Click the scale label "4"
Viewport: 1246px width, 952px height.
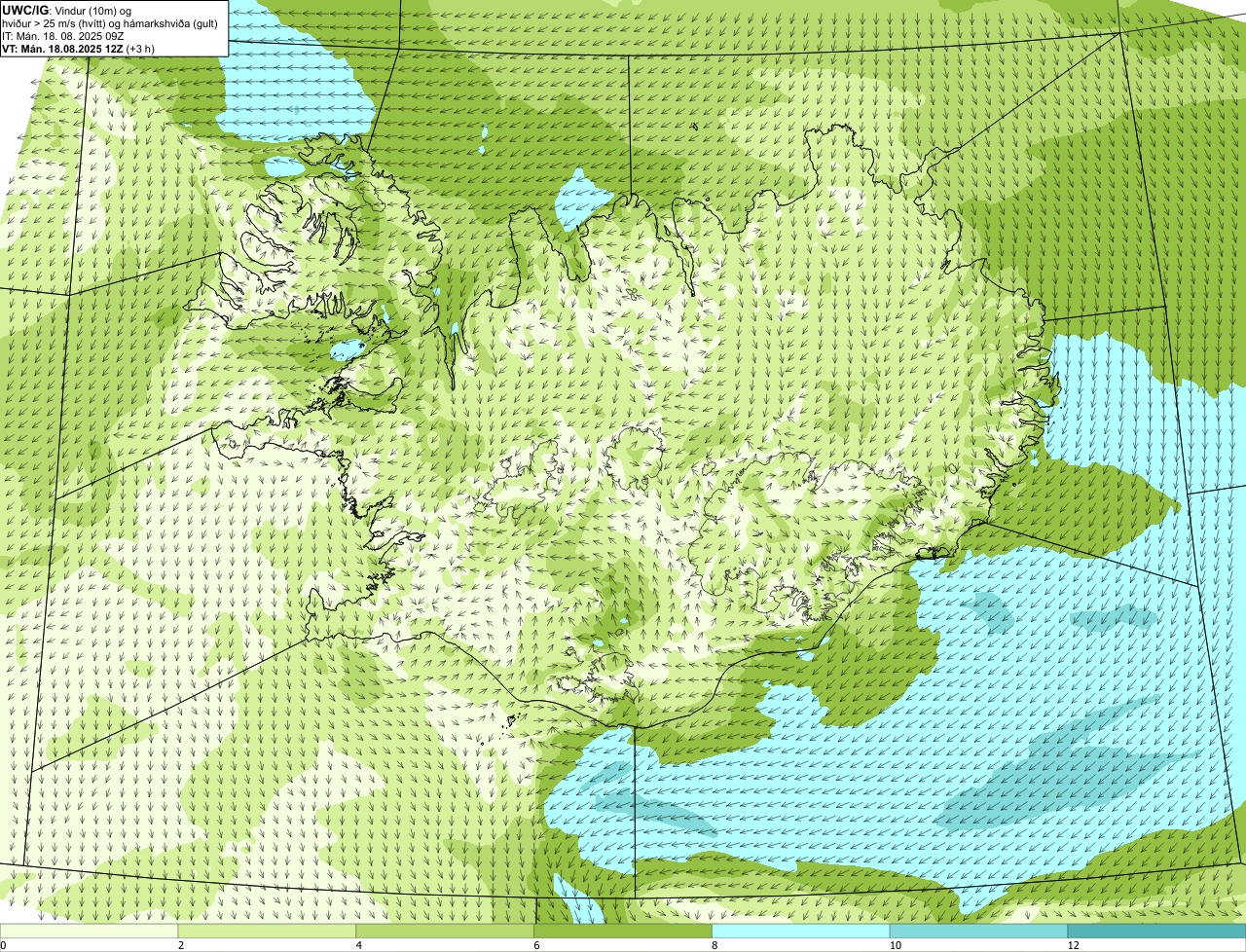coord(359,945)
